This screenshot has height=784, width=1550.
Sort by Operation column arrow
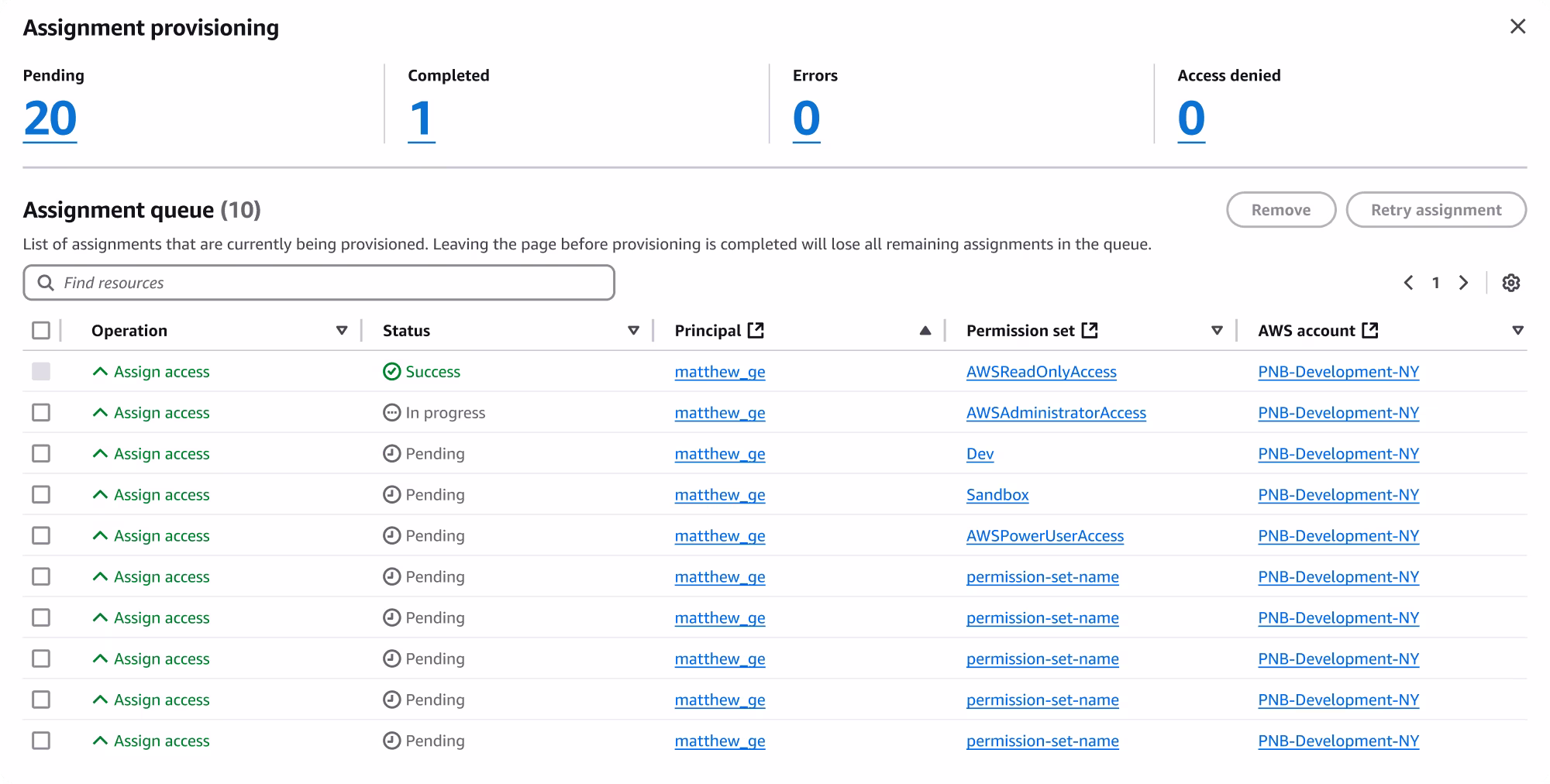pyautogui.click(x=342, y=331)
